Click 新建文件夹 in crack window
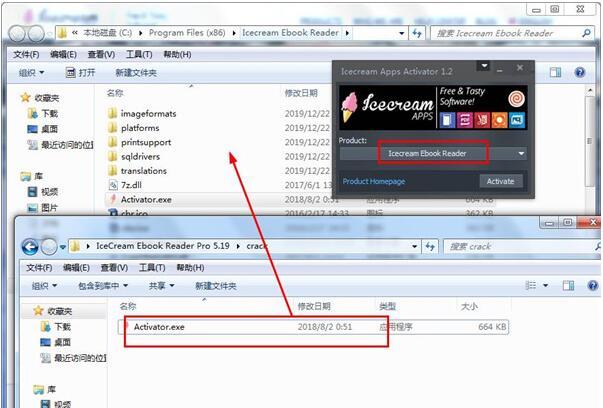This screenshot has height=408, width=603. (x=216, y=286)
